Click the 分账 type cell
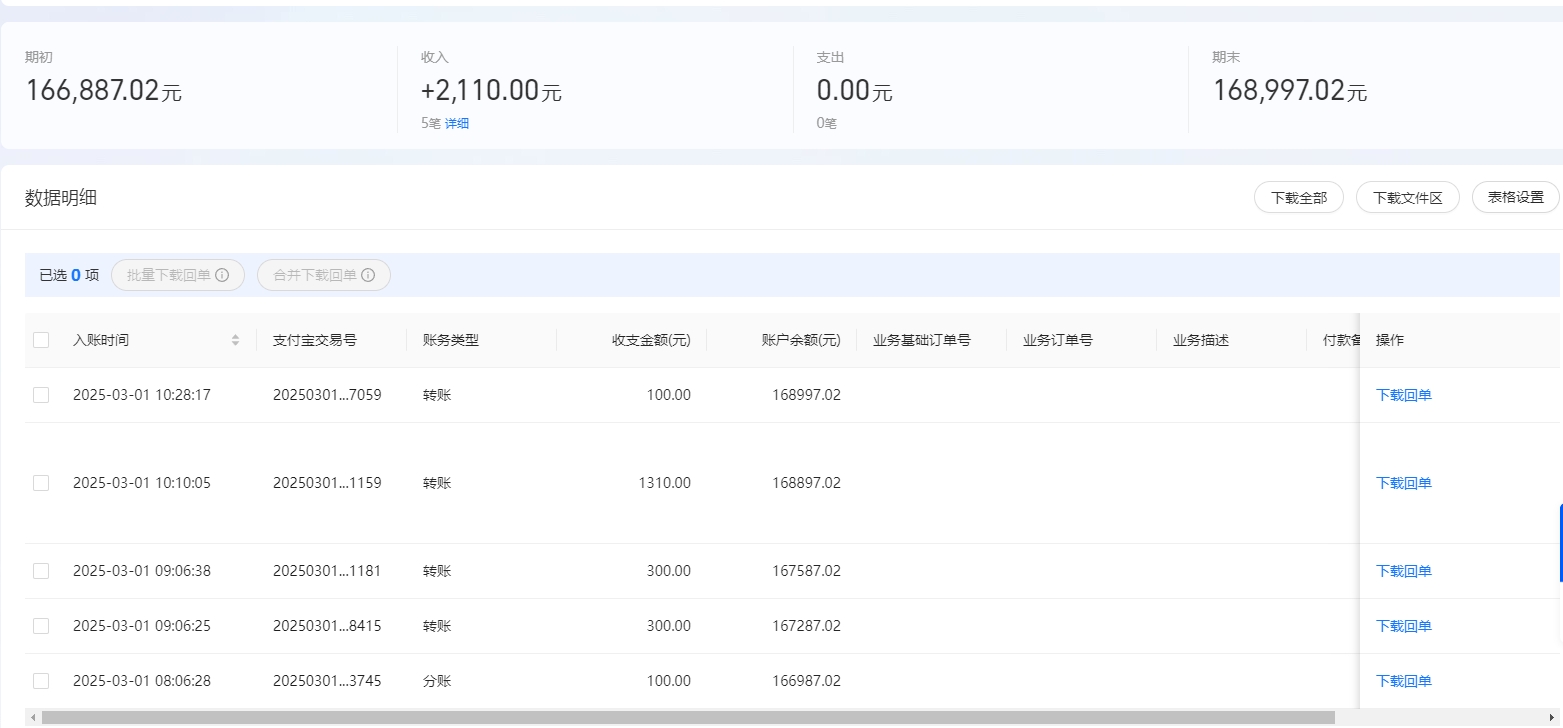The width and height of the screenshot is (1563, 728). click(437, 681)
